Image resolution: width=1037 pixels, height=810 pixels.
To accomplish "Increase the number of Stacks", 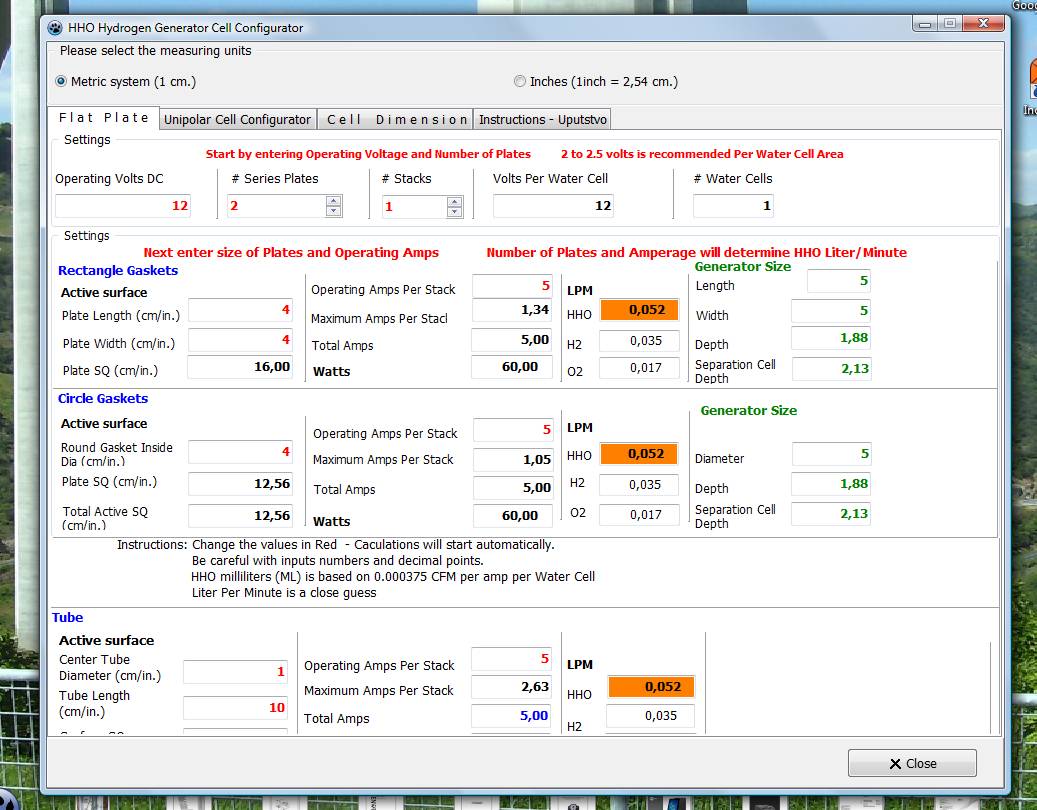I will click(x=455, y=201).
